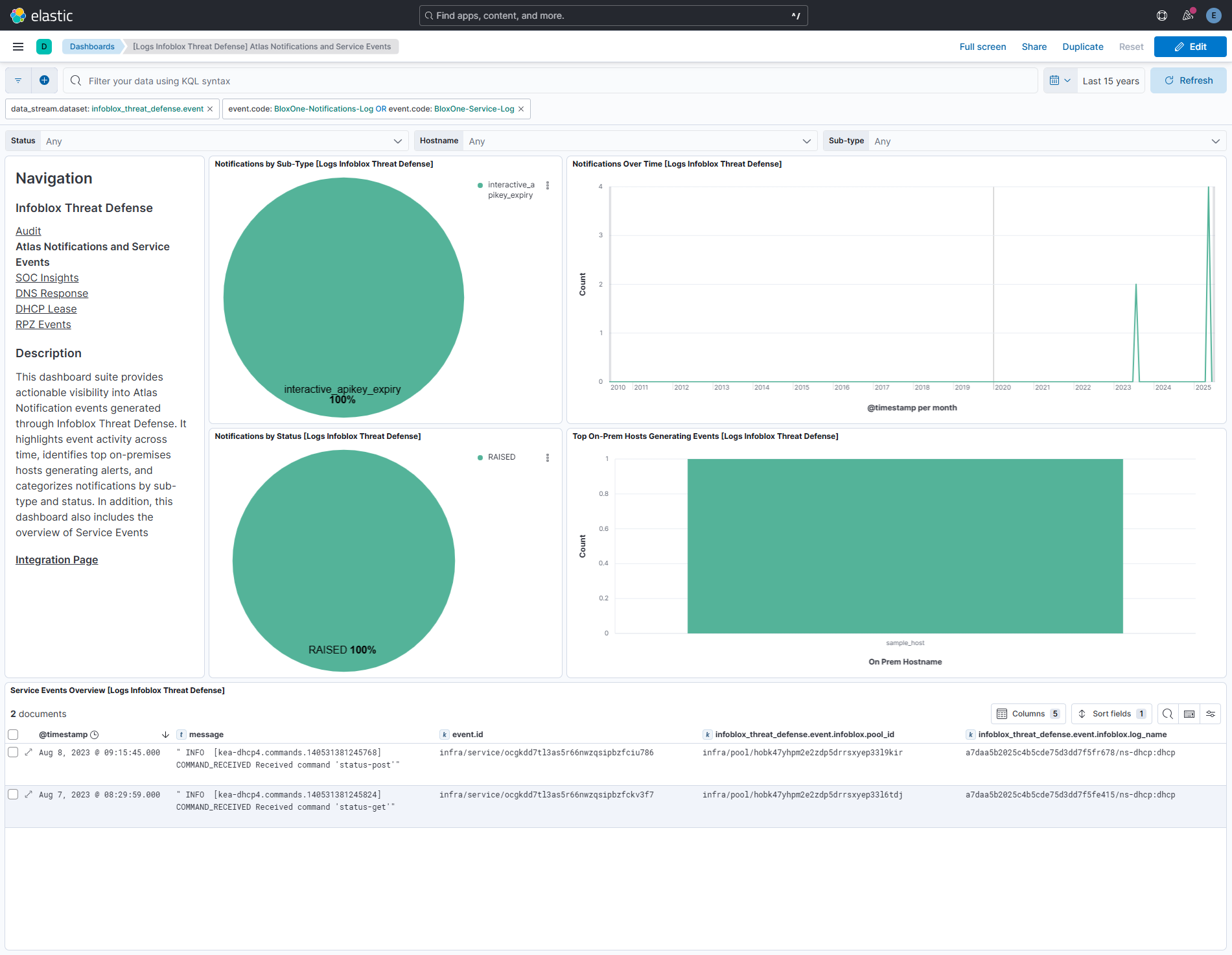Image resolution: width=1232 pixels, height=955 pixels.
Task: Open the green D space avatar
Action: click(x=44, y=47)
